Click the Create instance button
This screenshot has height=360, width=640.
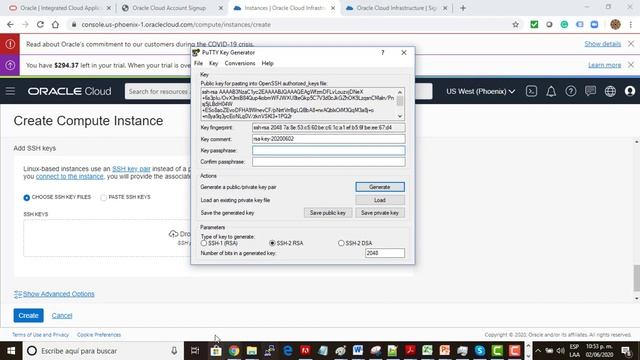(x=28, y=316)
